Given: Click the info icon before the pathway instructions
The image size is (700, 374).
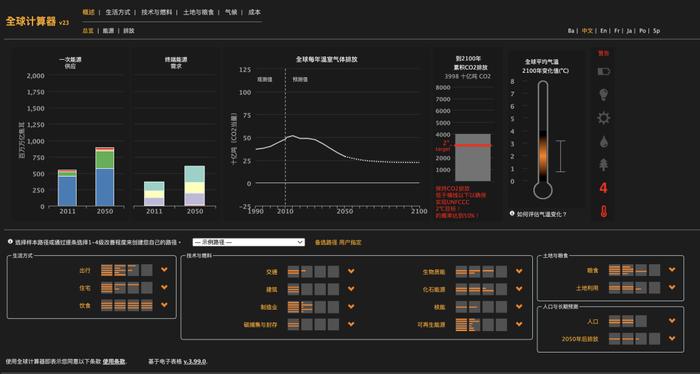Looking at the screenshot, I should click(x=10, y=241).
